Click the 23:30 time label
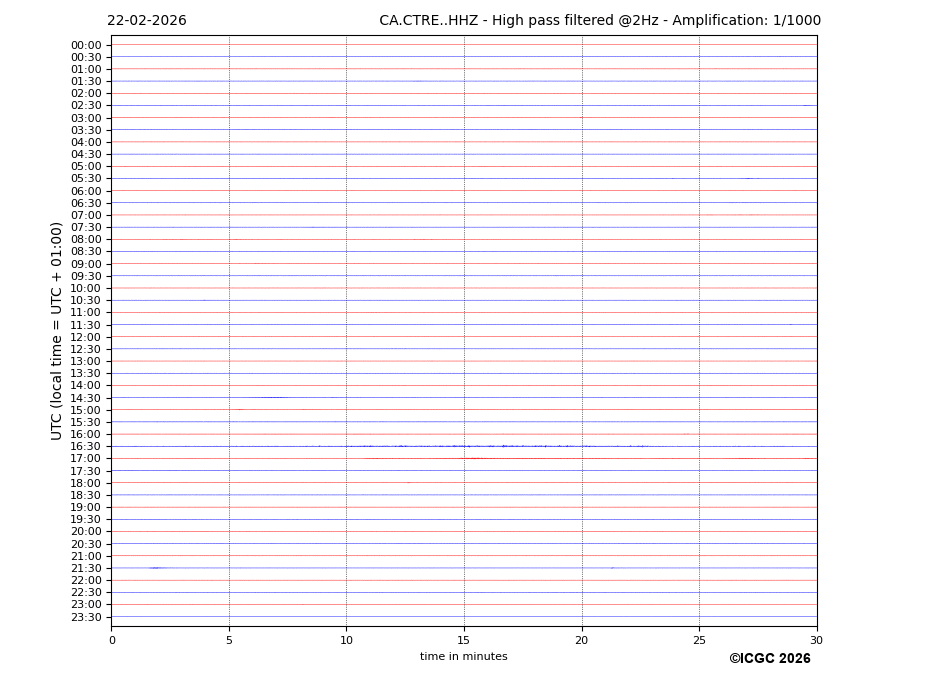This screenshot has width=927, height=696. tap(86, 617)
